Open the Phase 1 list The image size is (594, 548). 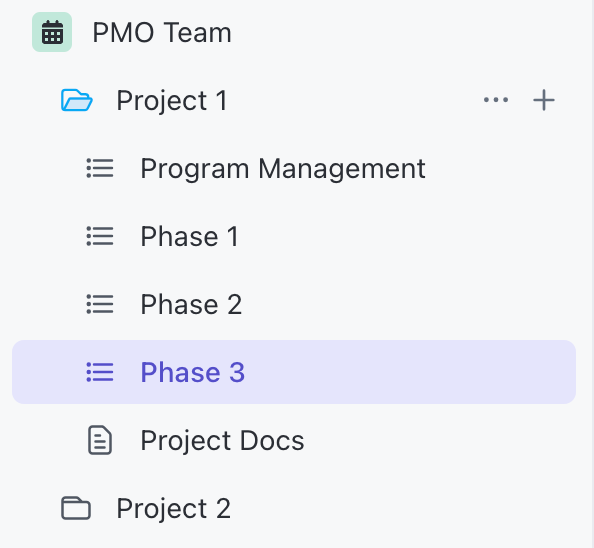[x=189, y=237]
